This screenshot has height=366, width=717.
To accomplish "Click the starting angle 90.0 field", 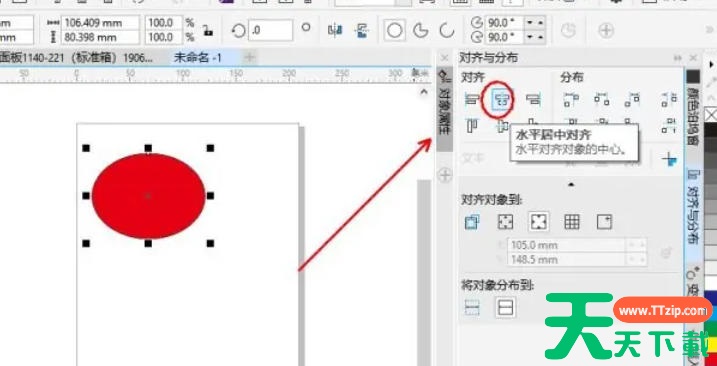I will click(504, 22).
